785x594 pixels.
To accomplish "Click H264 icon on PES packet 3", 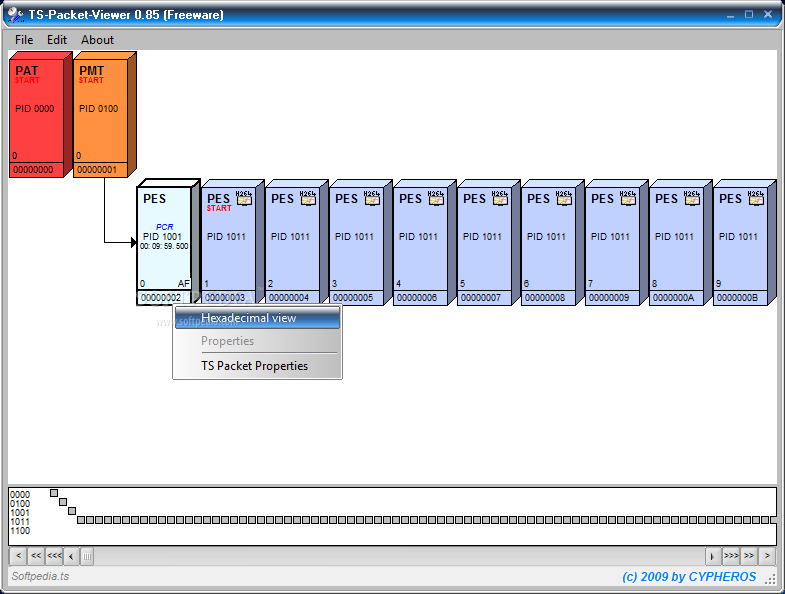I will (372, 198).
